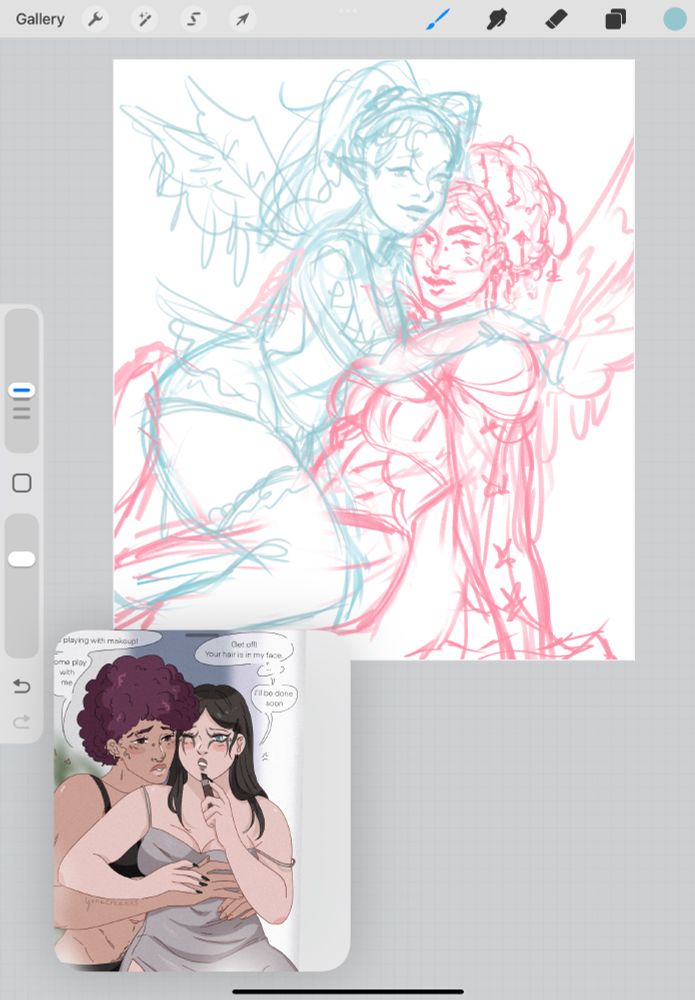Viewport: 695px width, 1000px height.
Task: Select the Smudge tool
Action: (x=497, y=19)
